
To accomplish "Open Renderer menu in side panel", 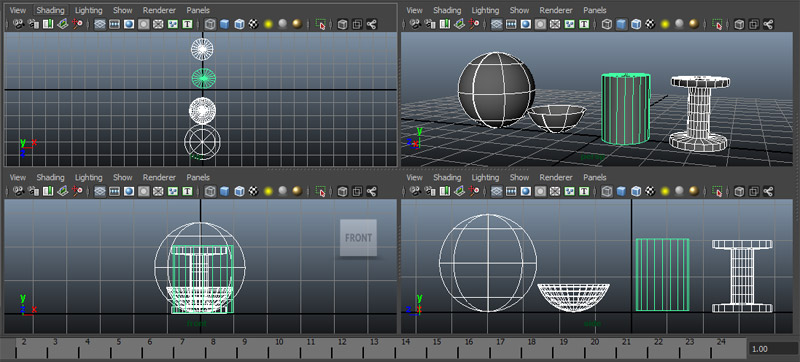I will 556,177.
